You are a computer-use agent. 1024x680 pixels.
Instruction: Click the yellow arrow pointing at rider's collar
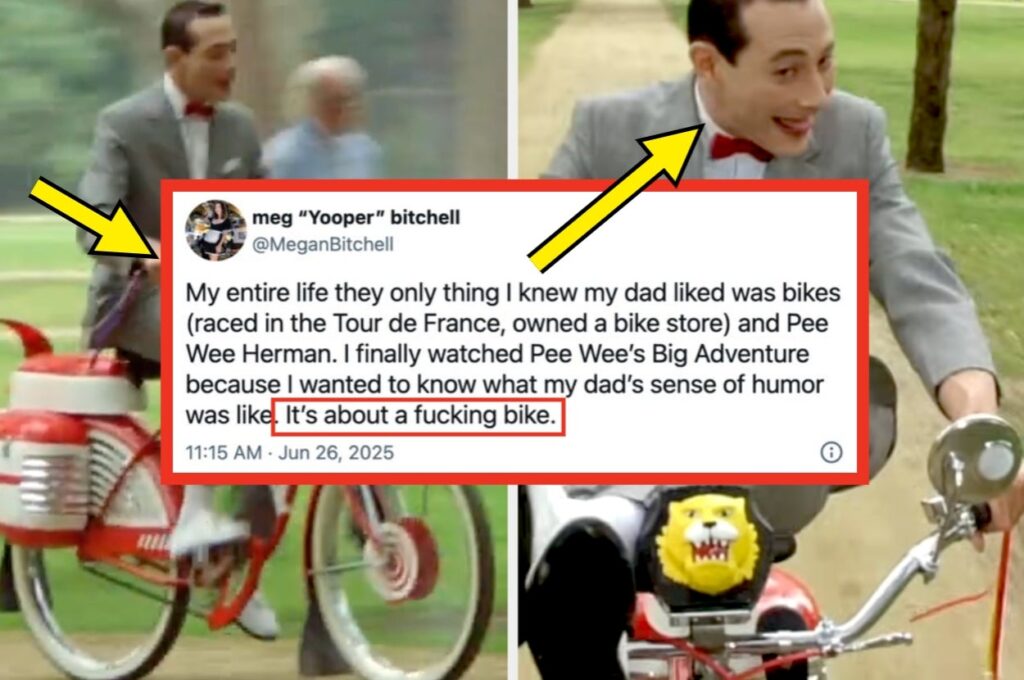[616, 198]
